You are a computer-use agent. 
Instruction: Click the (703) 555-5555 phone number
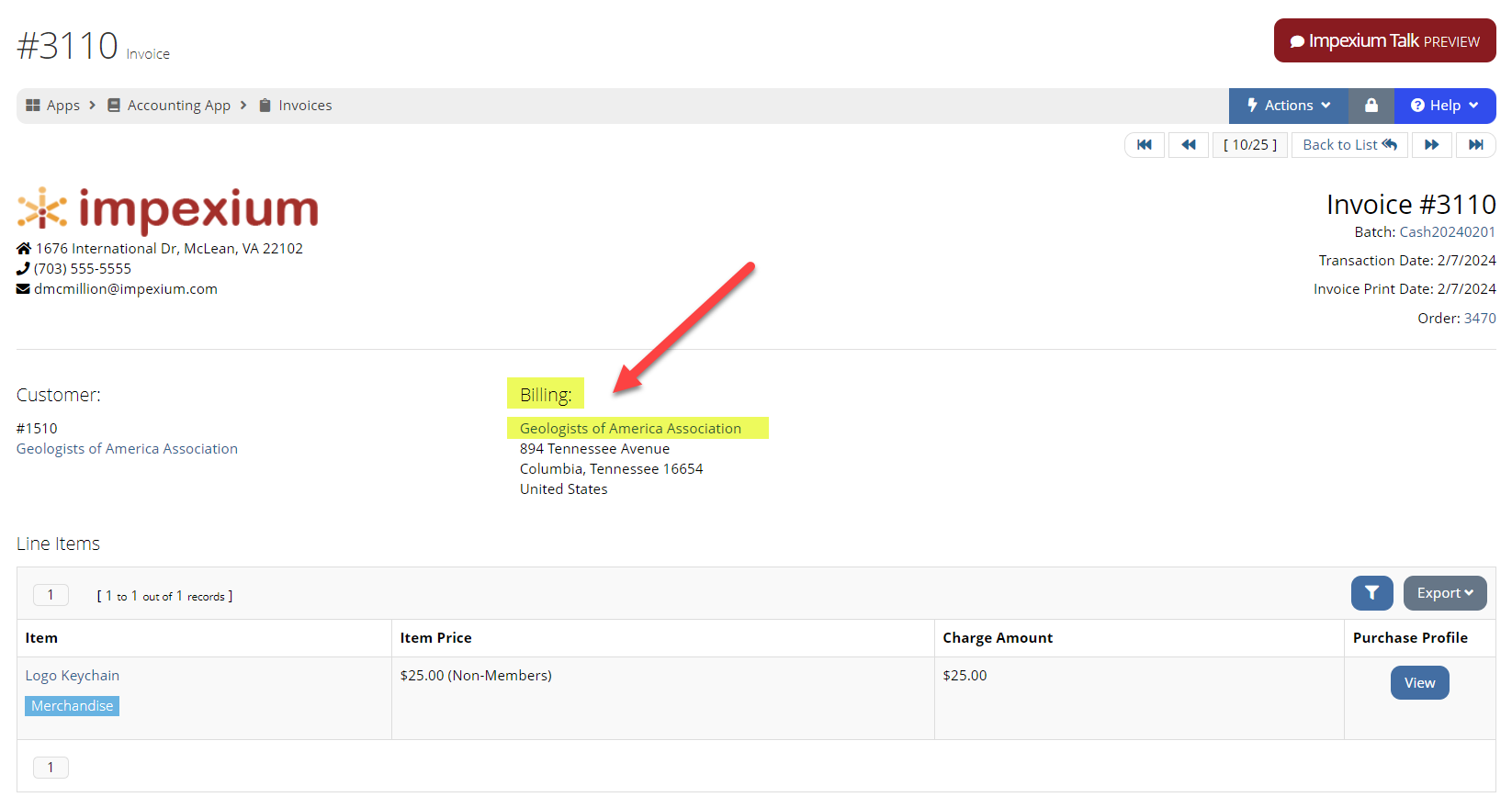point(83,269)
